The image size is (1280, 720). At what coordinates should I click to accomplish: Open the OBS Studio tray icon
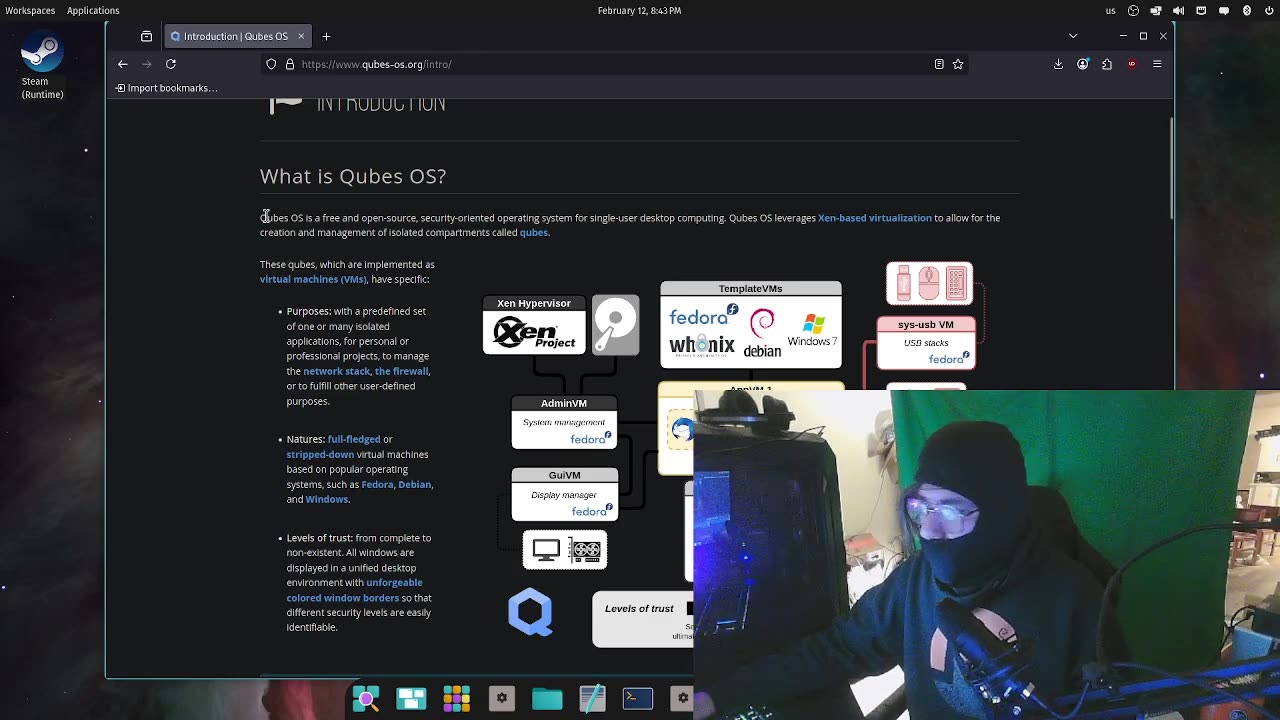pyautogui.click(x=1133, y=11)
